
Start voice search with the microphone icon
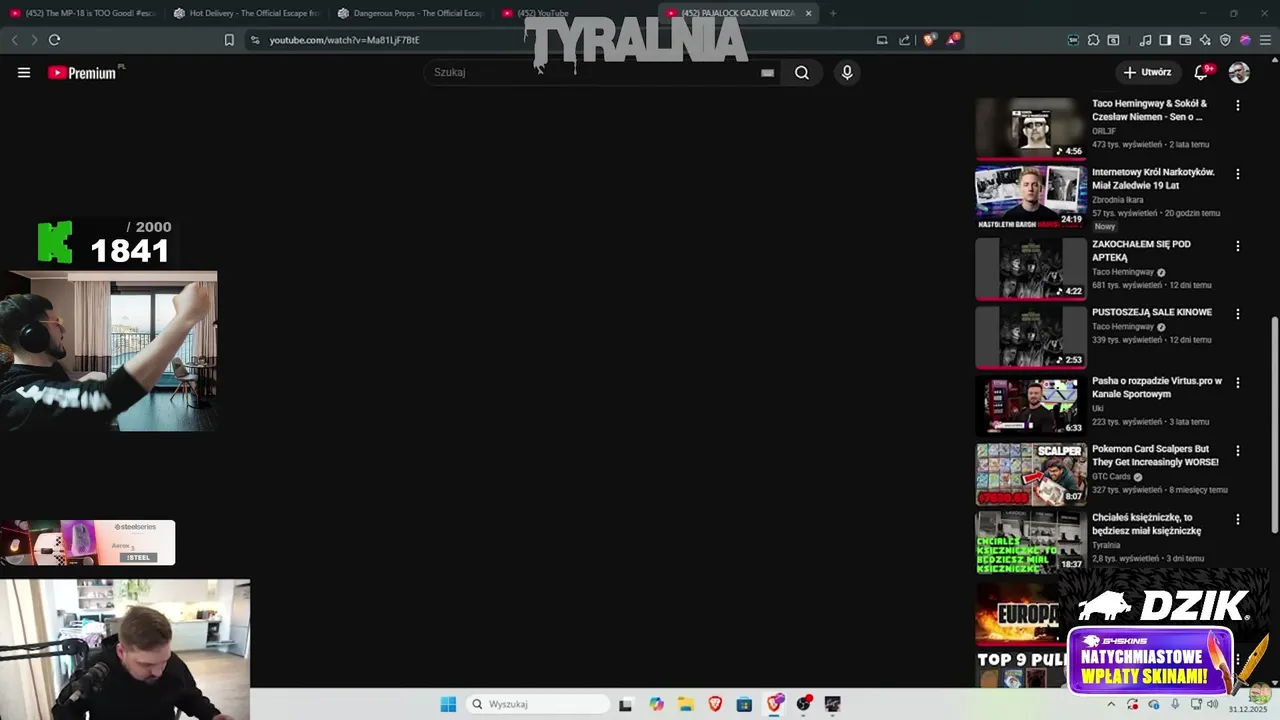pyautogui.click(x=847, y=72)
